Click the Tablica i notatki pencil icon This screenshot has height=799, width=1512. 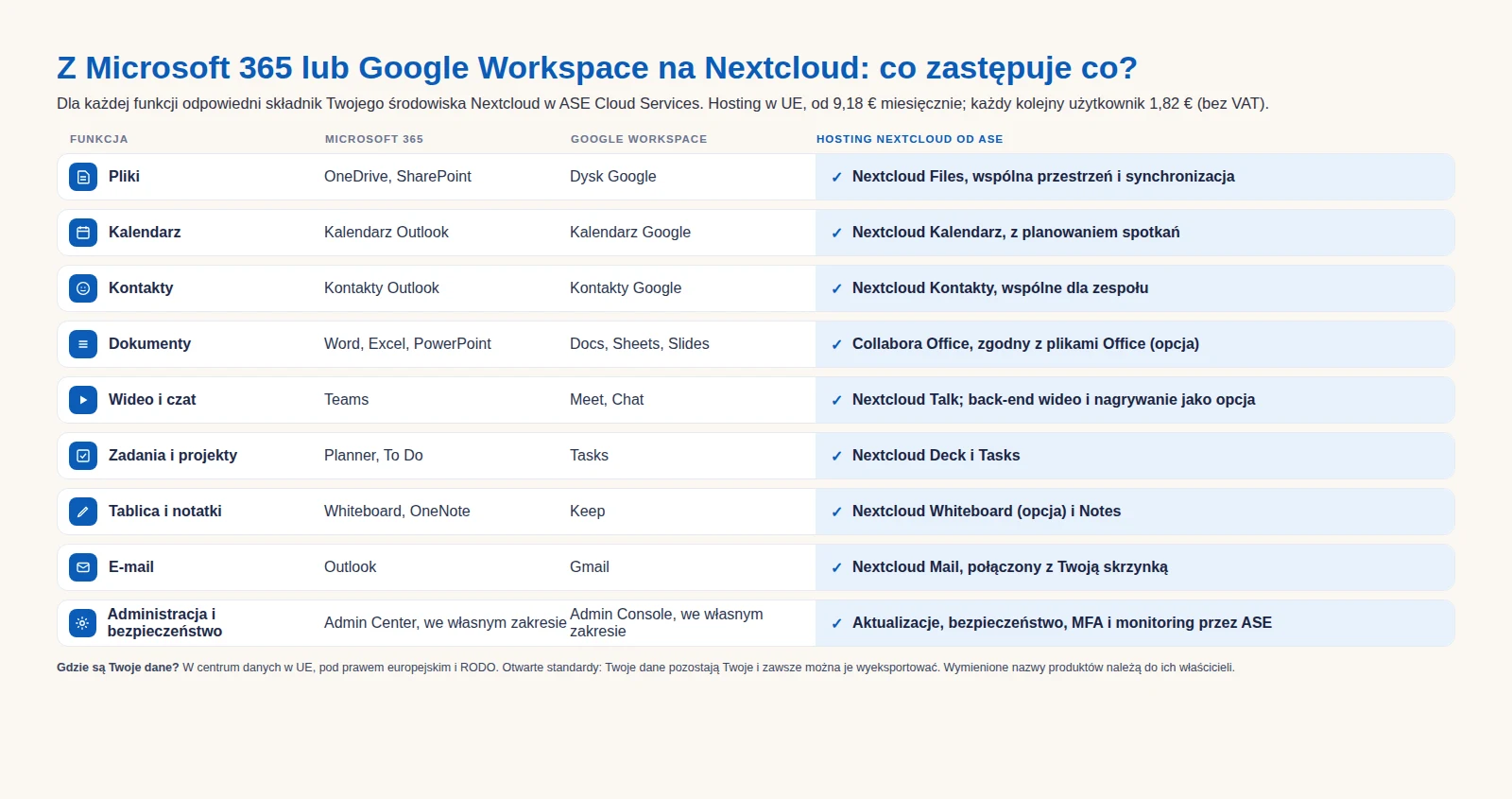[83, 512]
